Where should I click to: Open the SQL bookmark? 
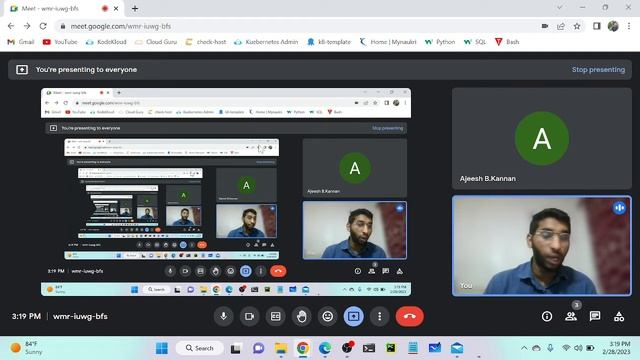[475, 42]
